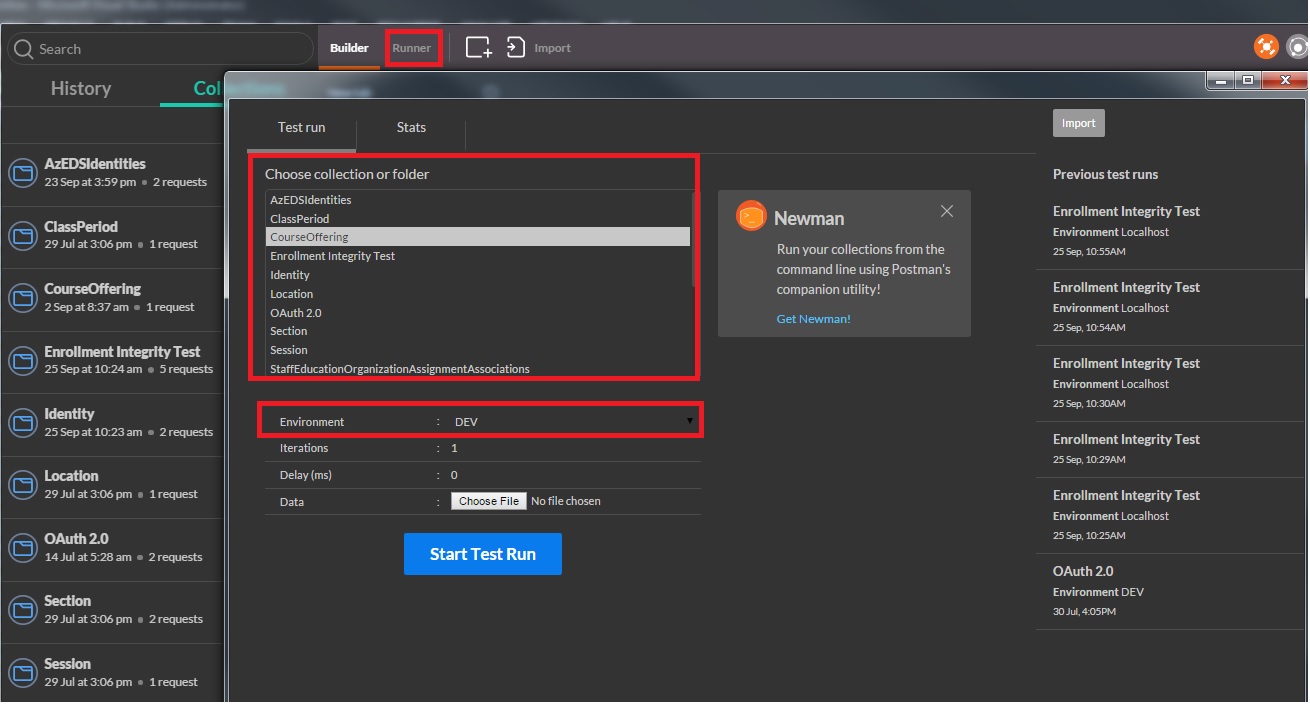
Task: Click the collection list scrollbar thumb
Action: [x=695, y=240]
